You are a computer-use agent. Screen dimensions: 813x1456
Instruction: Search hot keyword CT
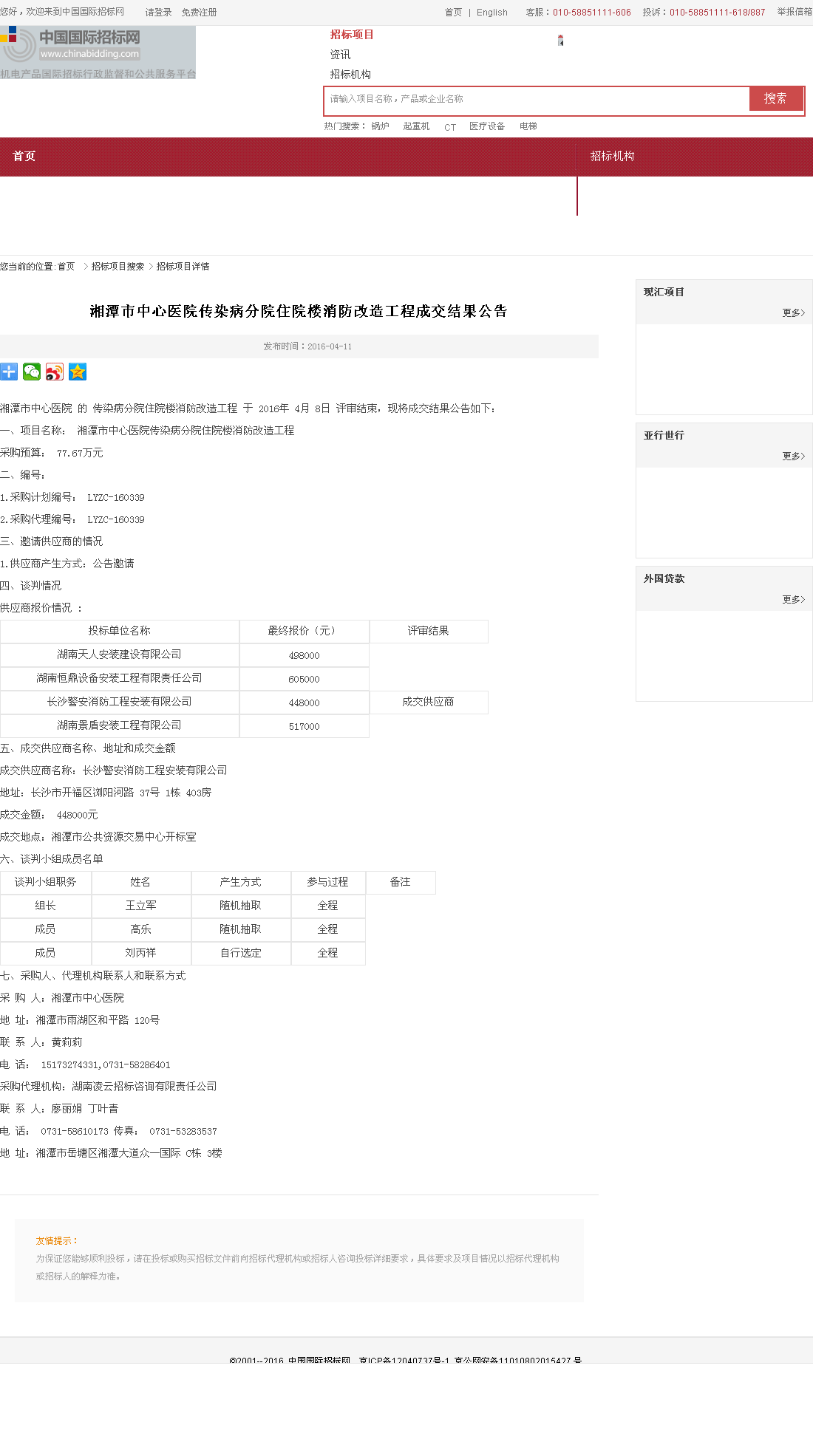point(450,127)
